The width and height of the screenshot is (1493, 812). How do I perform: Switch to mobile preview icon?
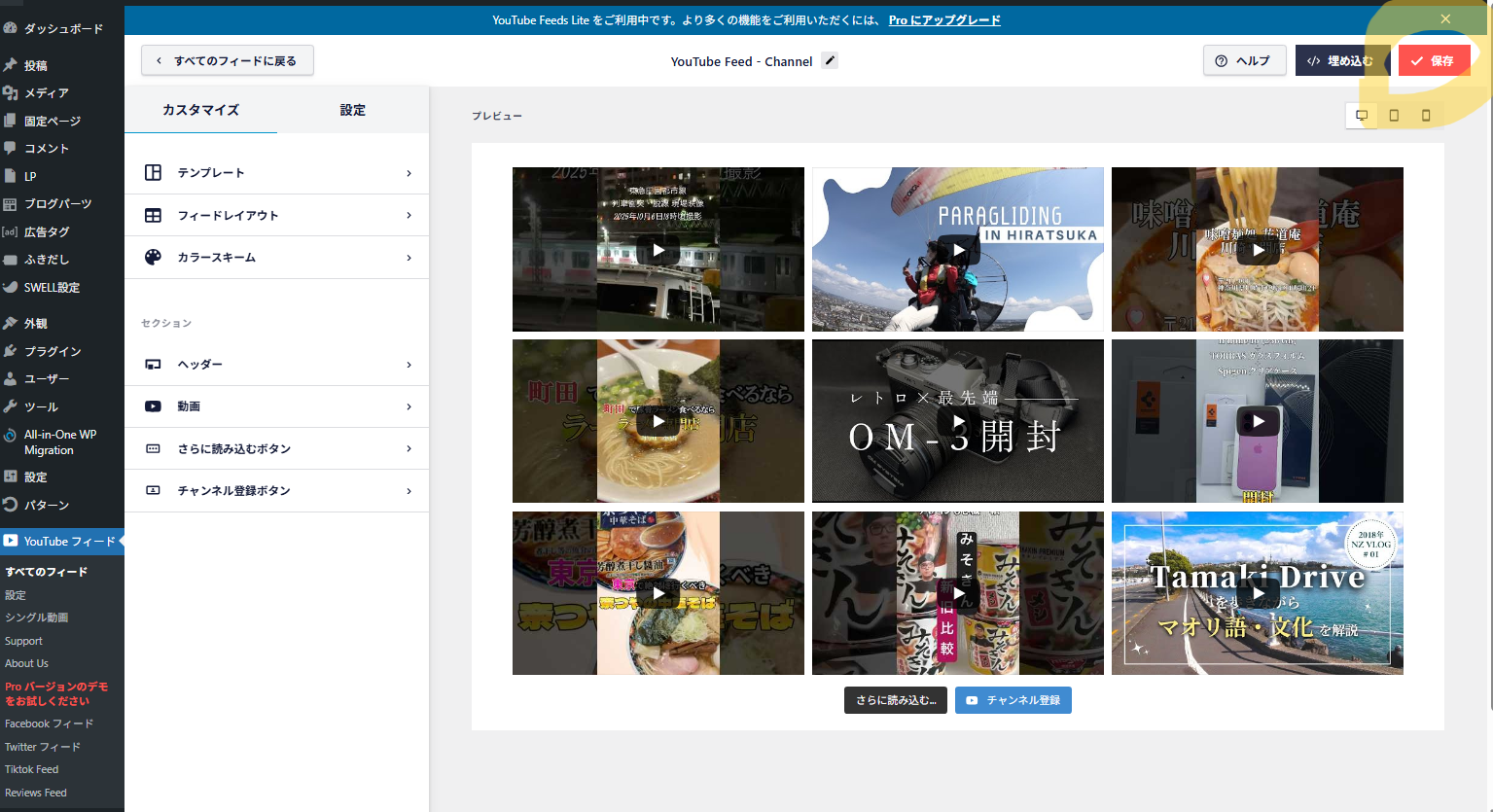point(1426,116)
